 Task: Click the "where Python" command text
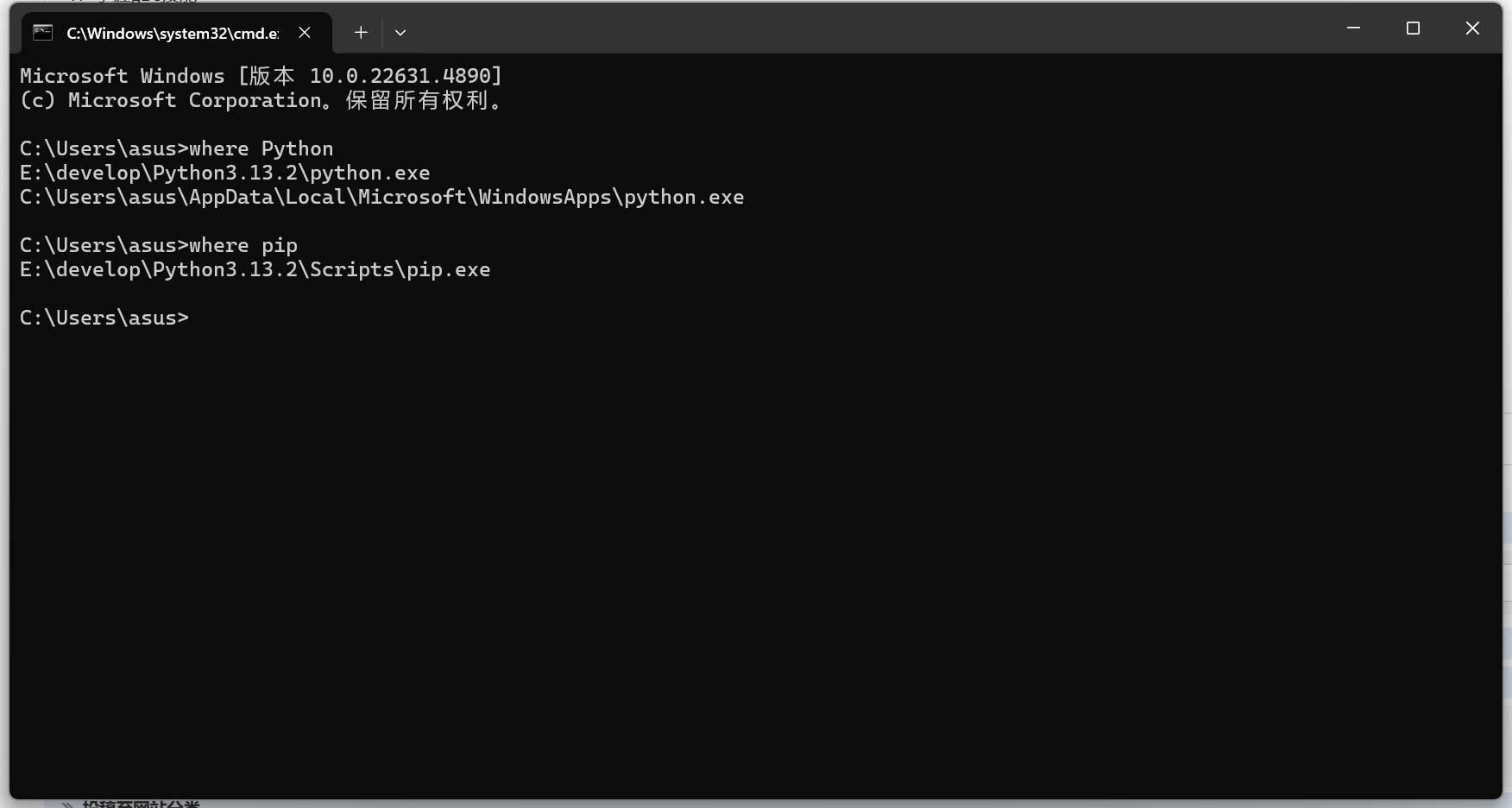point(261,148)
